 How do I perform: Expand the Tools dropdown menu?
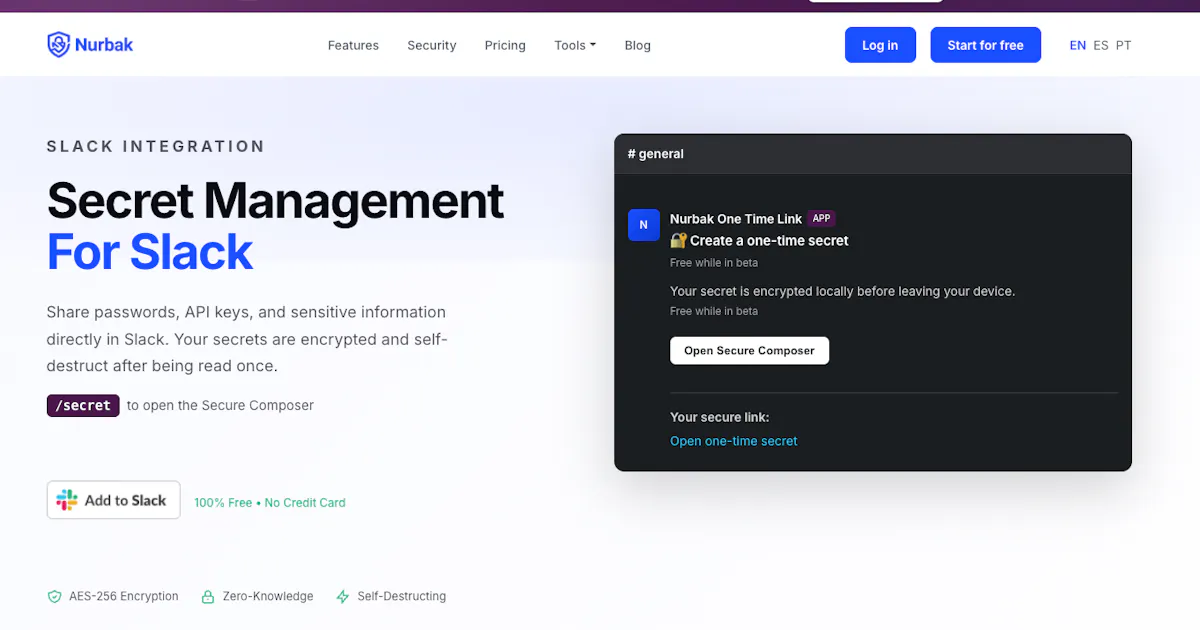pyautogui.click(x=575, y=45)
